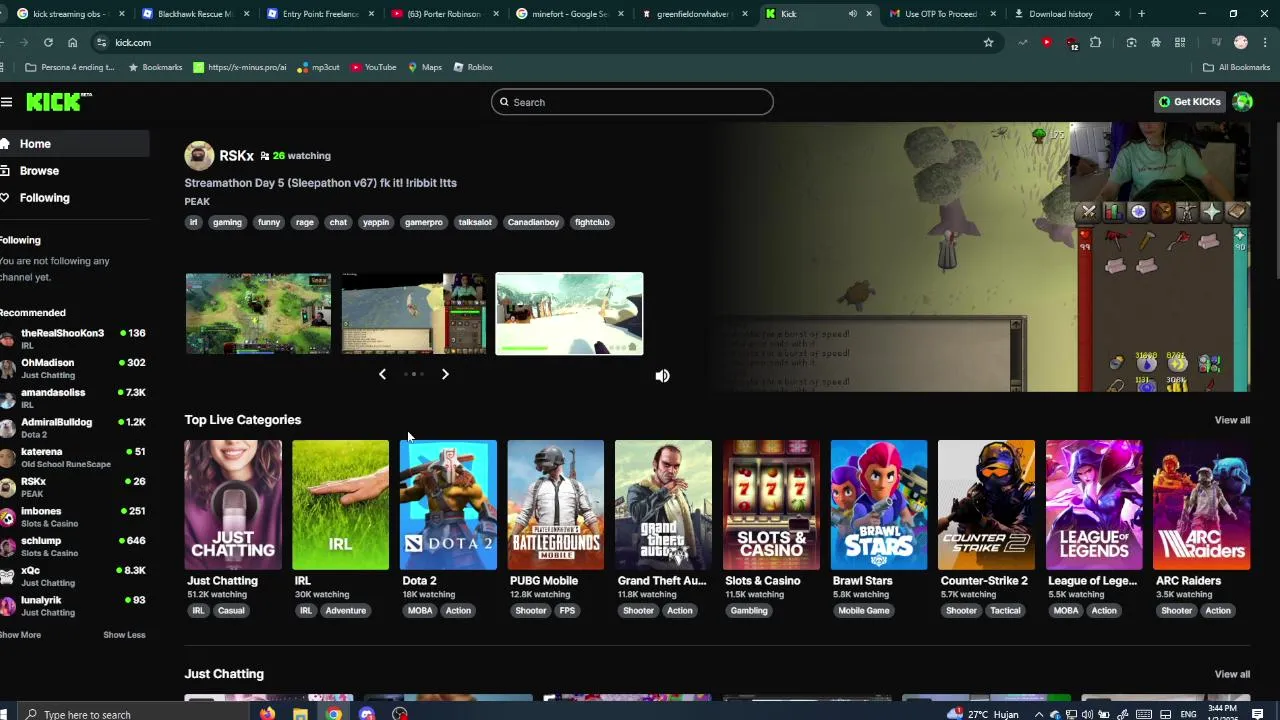Open the YouTube bookmark
The image size is (1280, 720).
tap(374, 67)
